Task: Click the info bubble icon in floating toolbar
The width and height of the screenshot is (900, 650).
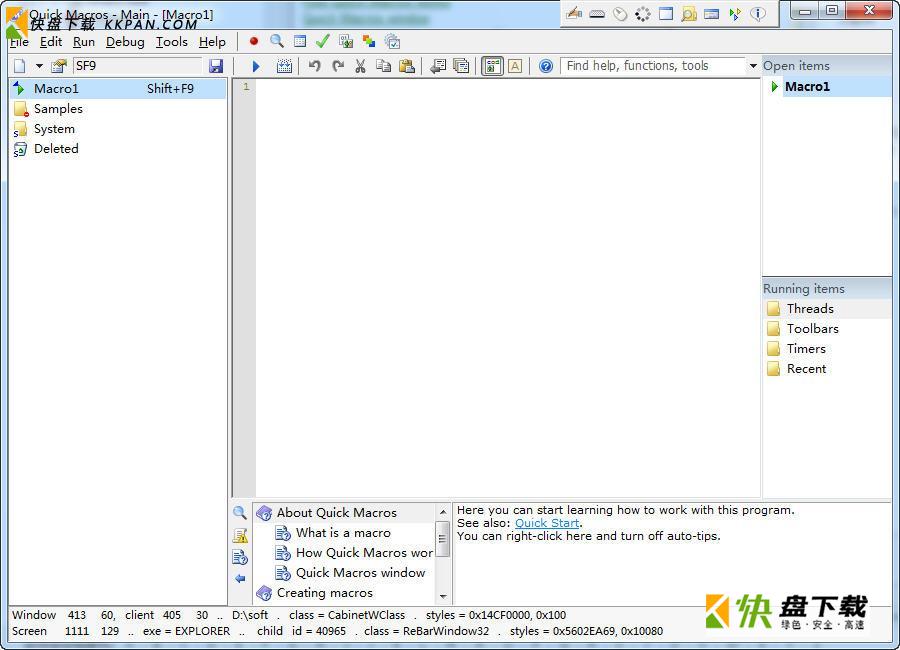Action: coord(758,13)
